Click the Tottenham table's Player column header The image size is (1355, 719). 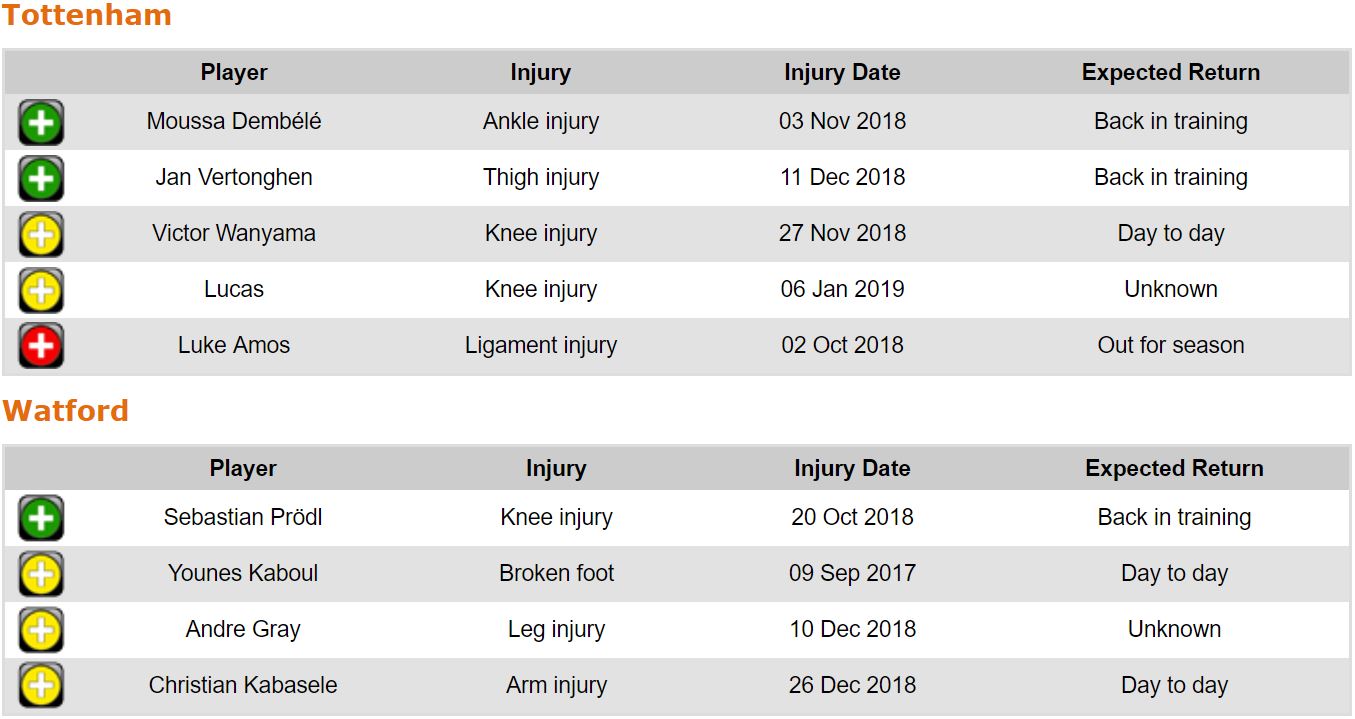click(234, 72)
